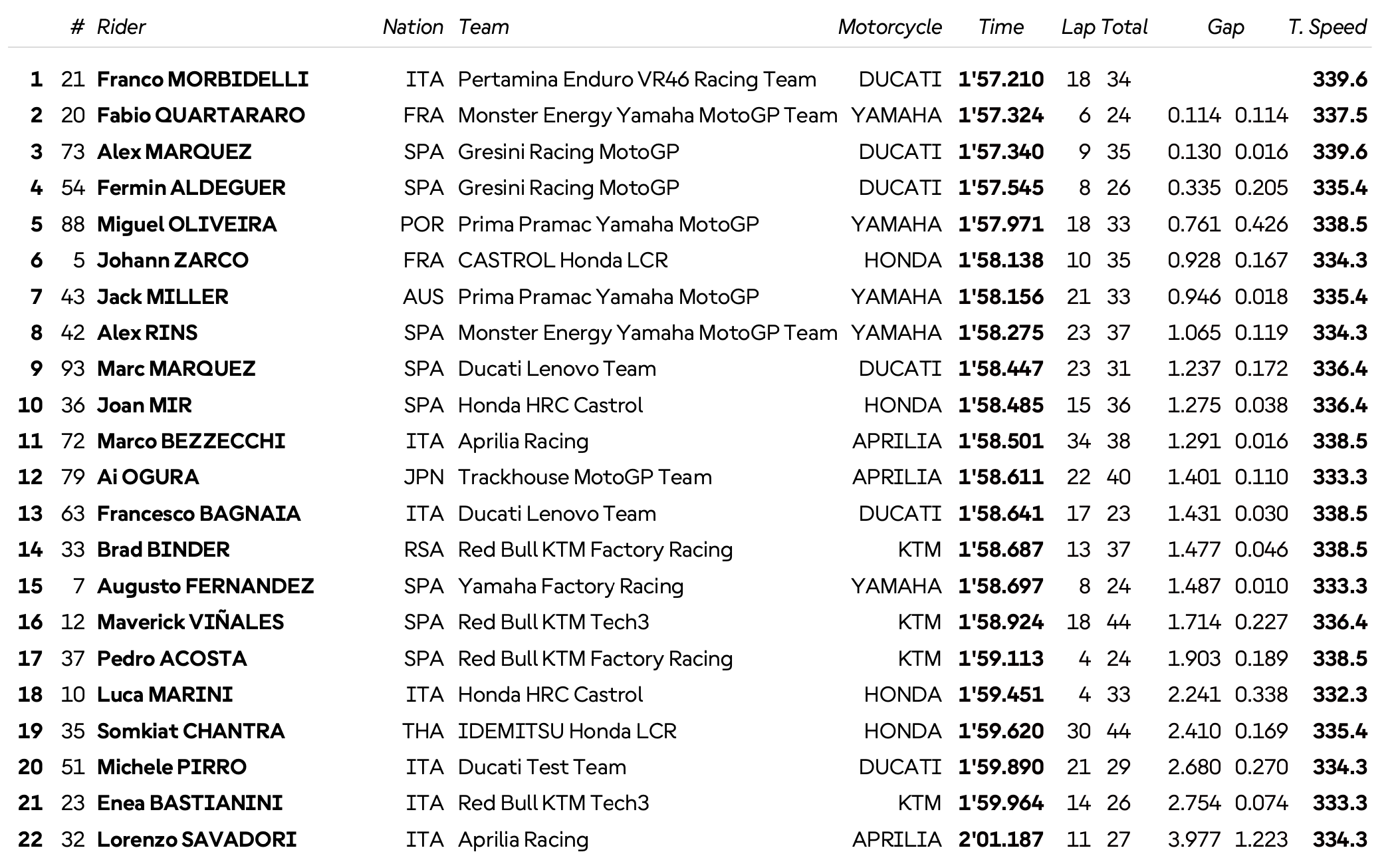The width and height of the screenshot is (1400, 862).
Task: Click the Time column header
Action: tap(1000, 27)
